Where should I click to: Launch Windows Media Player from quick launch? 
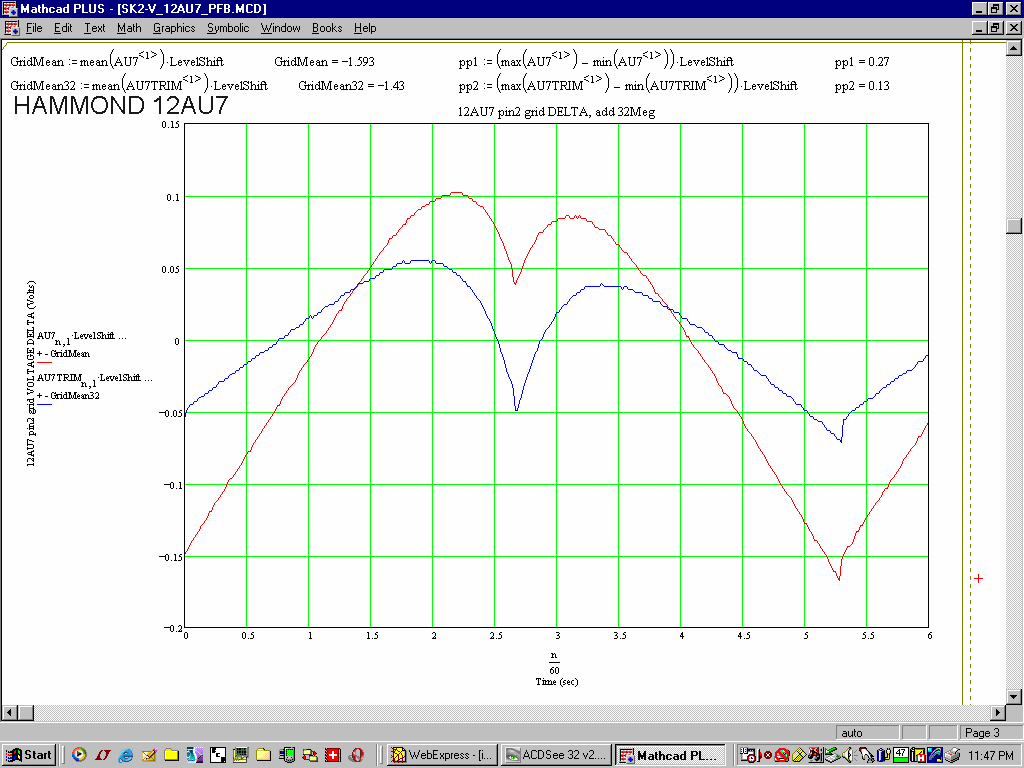pos(79,755)
